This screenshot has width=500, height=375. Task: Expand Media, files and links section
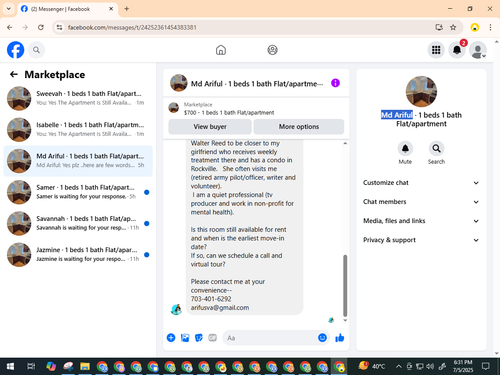pos(421,221)
